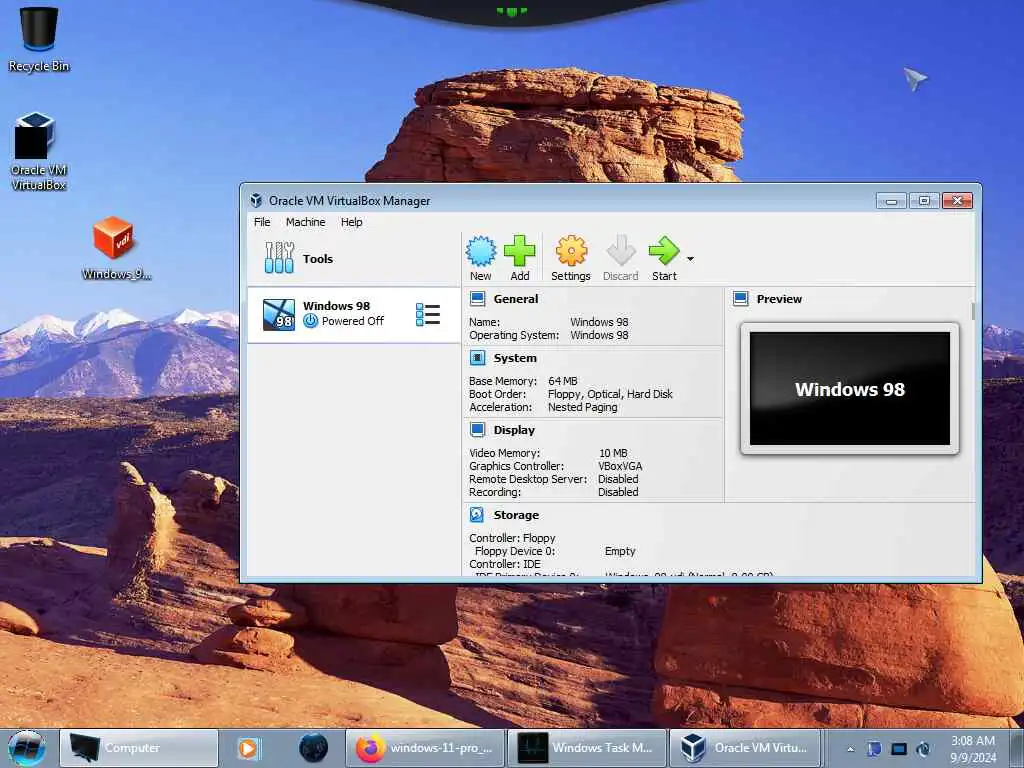Image resolution: width=1024 pixels, height=768 pixels.
Task: Open Settings via the orange gear icon
Action: pyautogui.click(x=571, y=251)
